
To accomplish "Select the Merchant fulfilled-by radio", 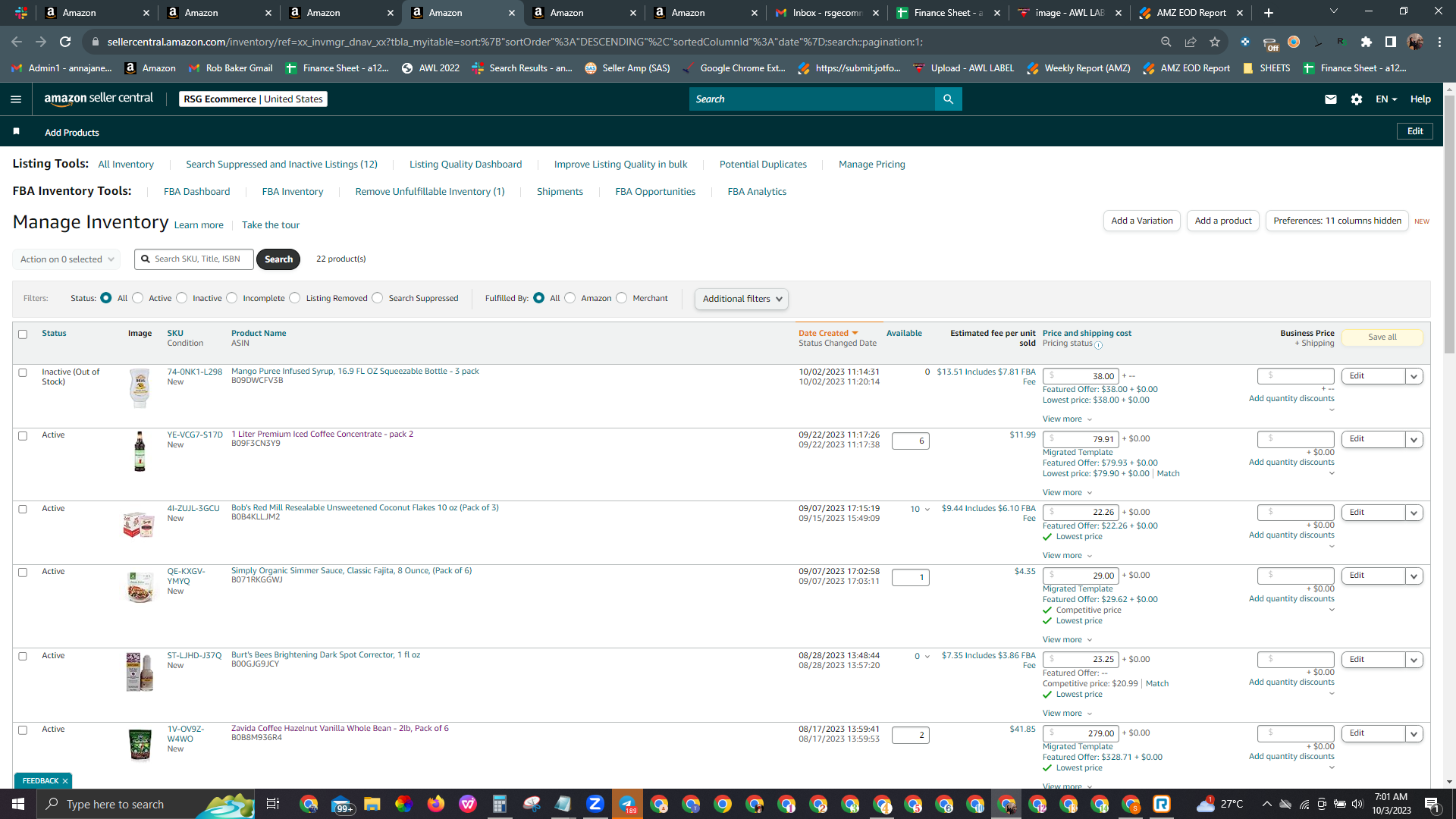I will [622, 298].
